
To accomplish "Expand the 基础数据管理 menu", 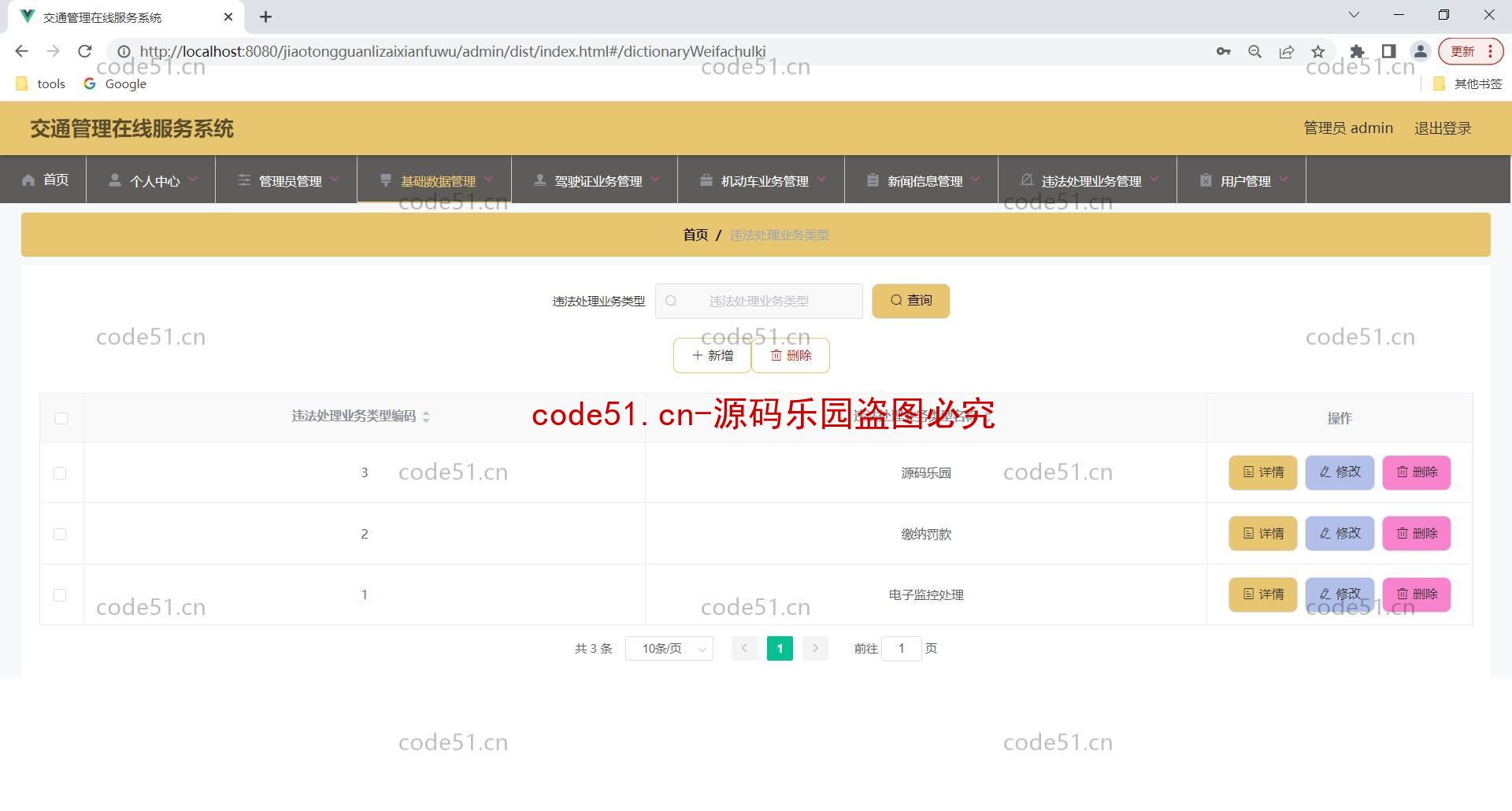I will pyautogui.click(x=435, y=180).
